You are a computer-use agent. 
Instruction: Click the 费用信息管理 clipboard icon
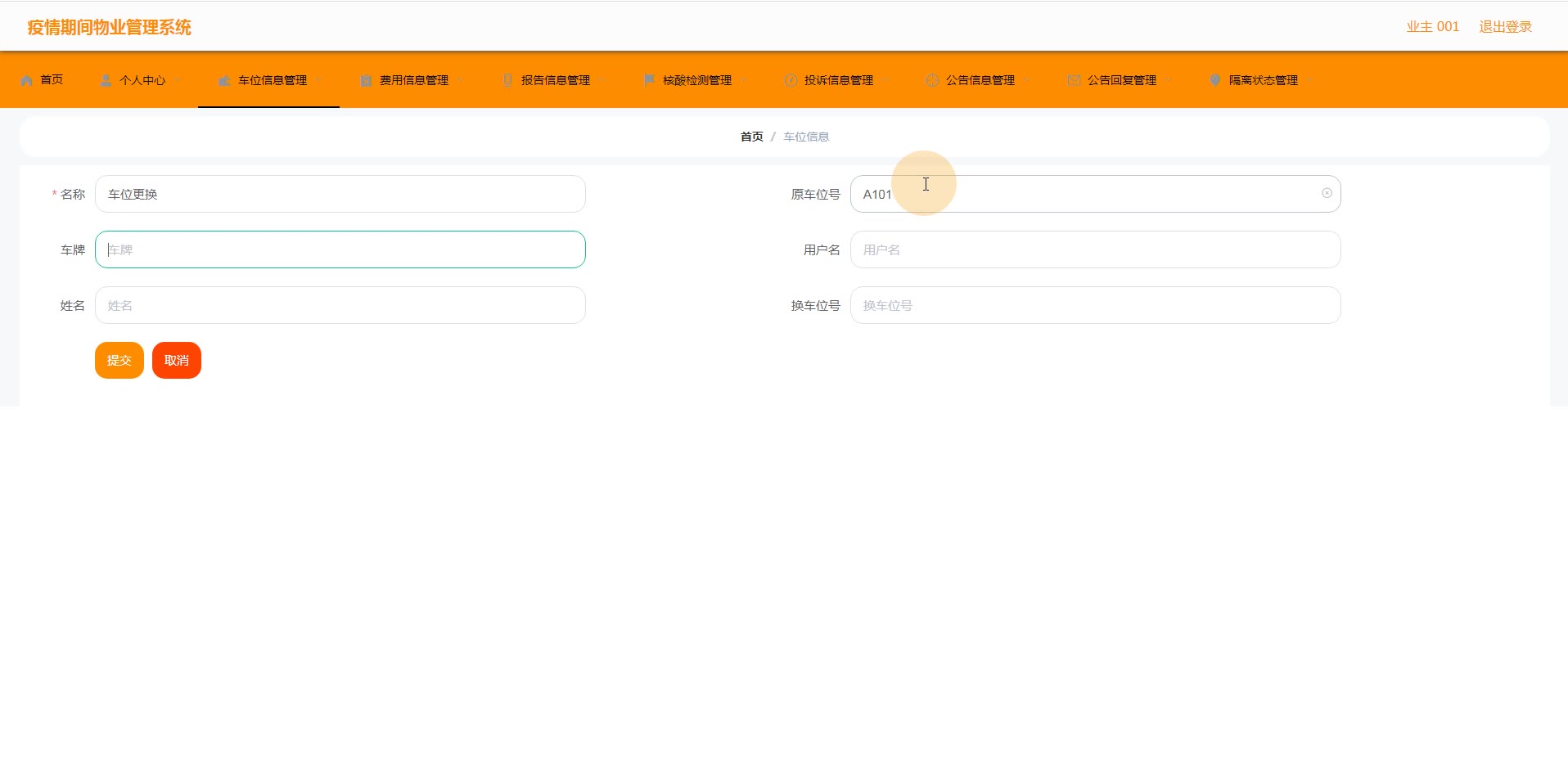pyautogui.click(x=366, y=80)
